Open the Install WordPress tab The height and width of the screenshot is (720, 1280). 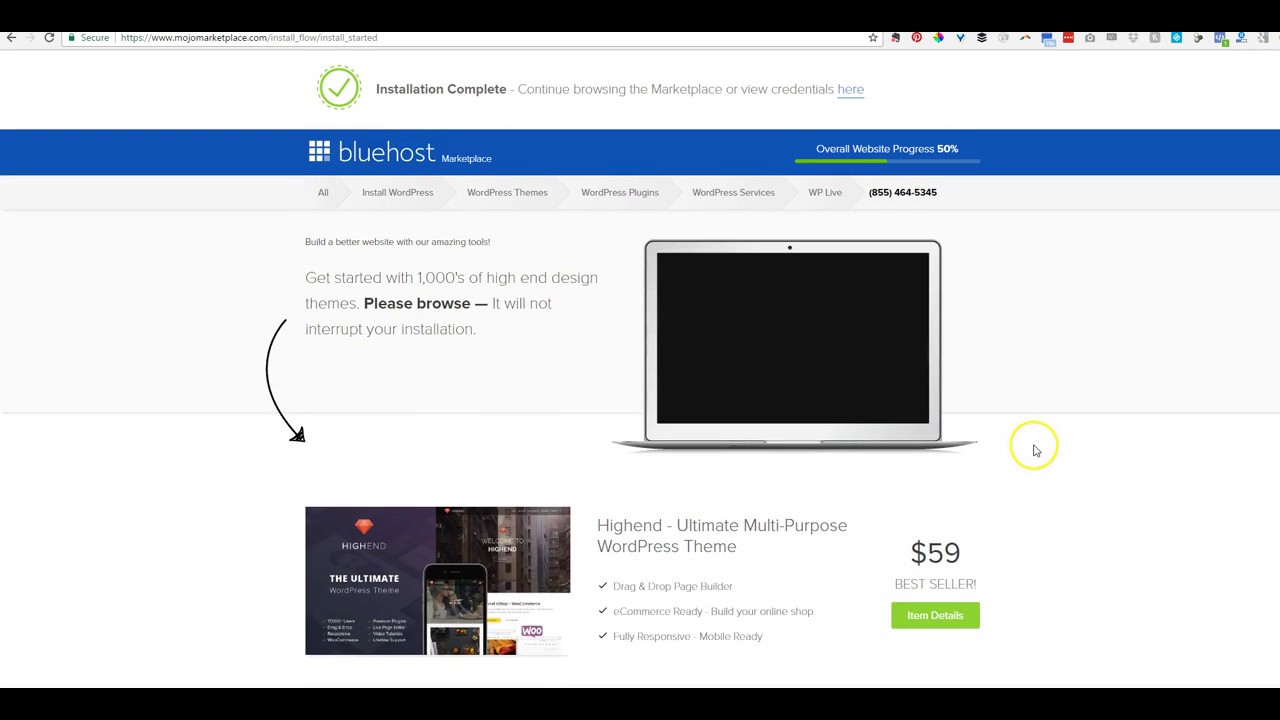(398, 192)
